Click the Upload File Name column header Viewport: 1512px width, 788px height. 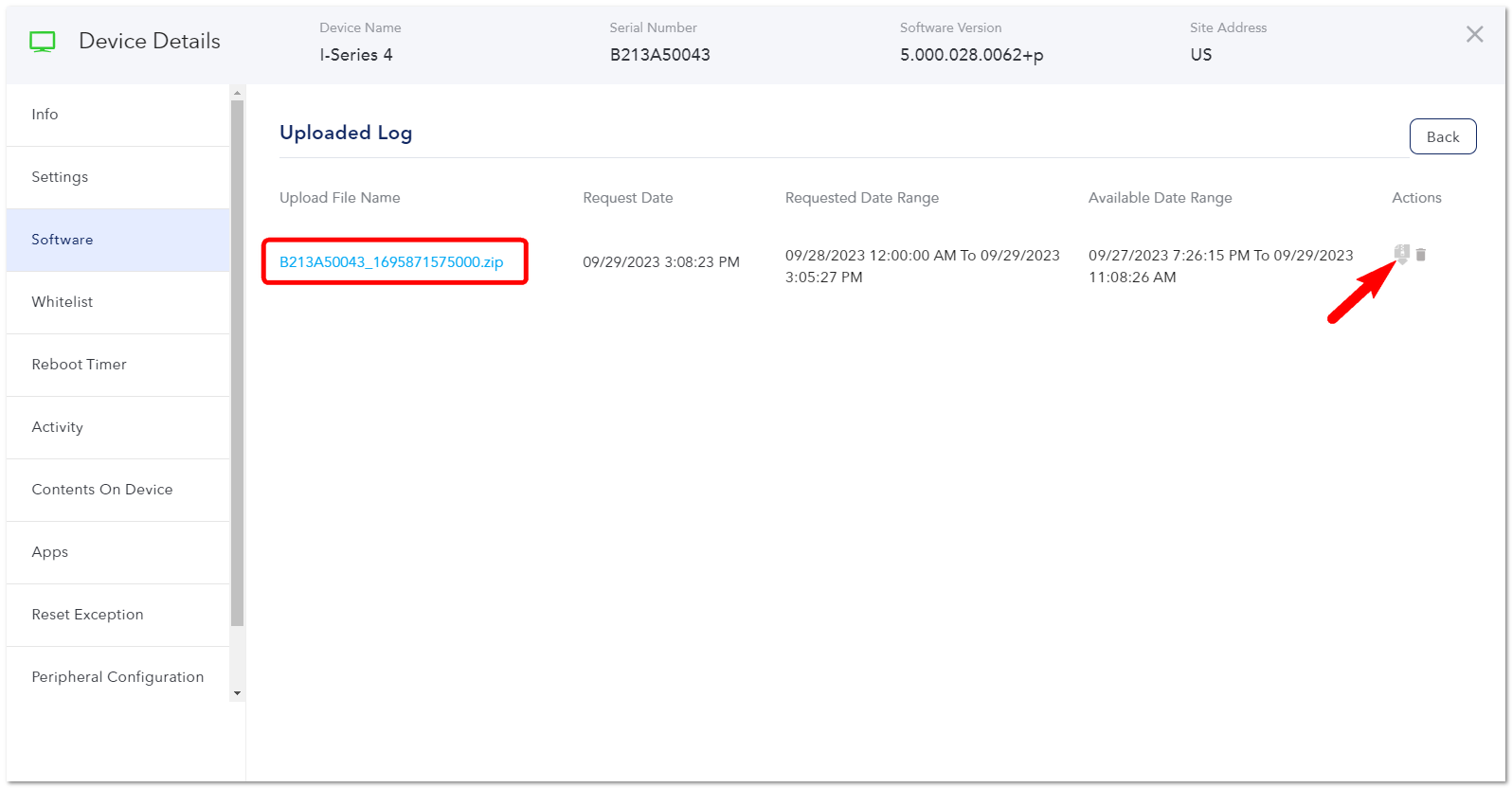tap(340, 198)
